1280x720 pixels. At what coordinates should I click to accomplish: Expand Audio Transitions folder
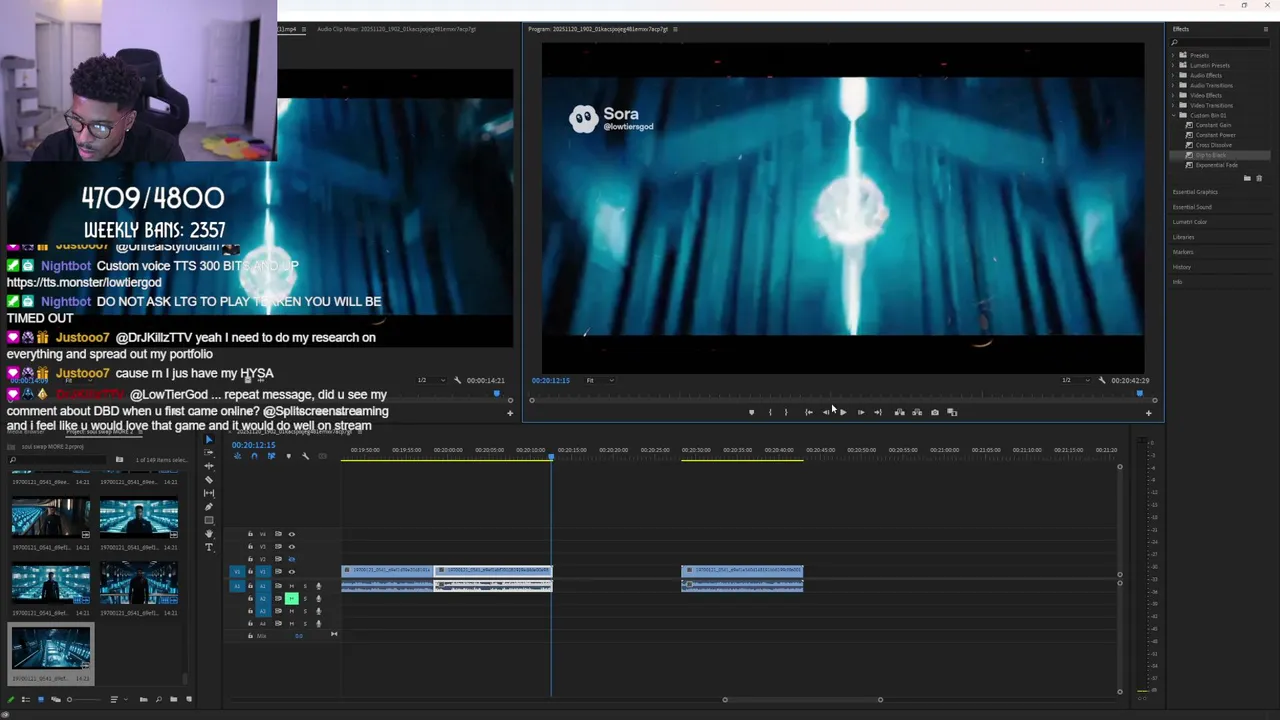(1174, 85)
